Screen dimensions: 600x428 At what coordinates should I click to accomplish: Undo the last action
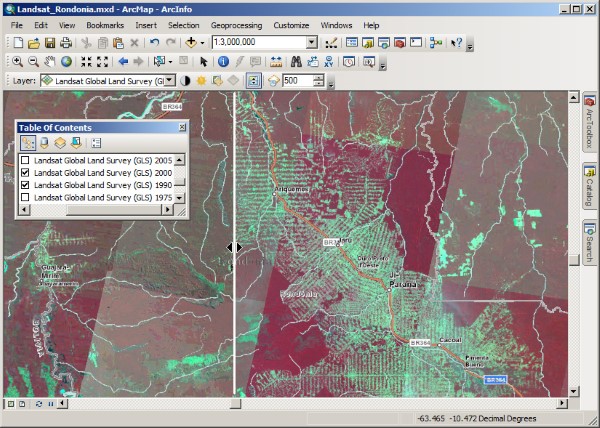[154, 42]
